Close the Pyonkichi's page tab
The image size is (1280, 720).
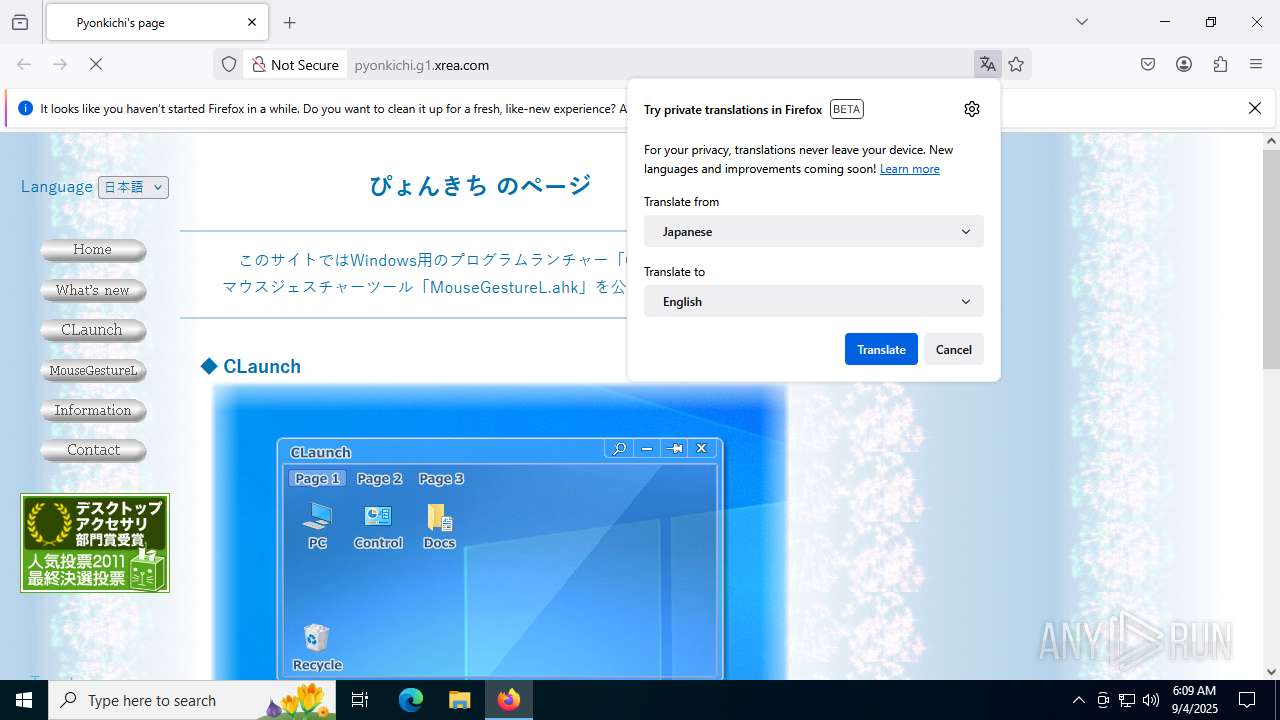252,22
